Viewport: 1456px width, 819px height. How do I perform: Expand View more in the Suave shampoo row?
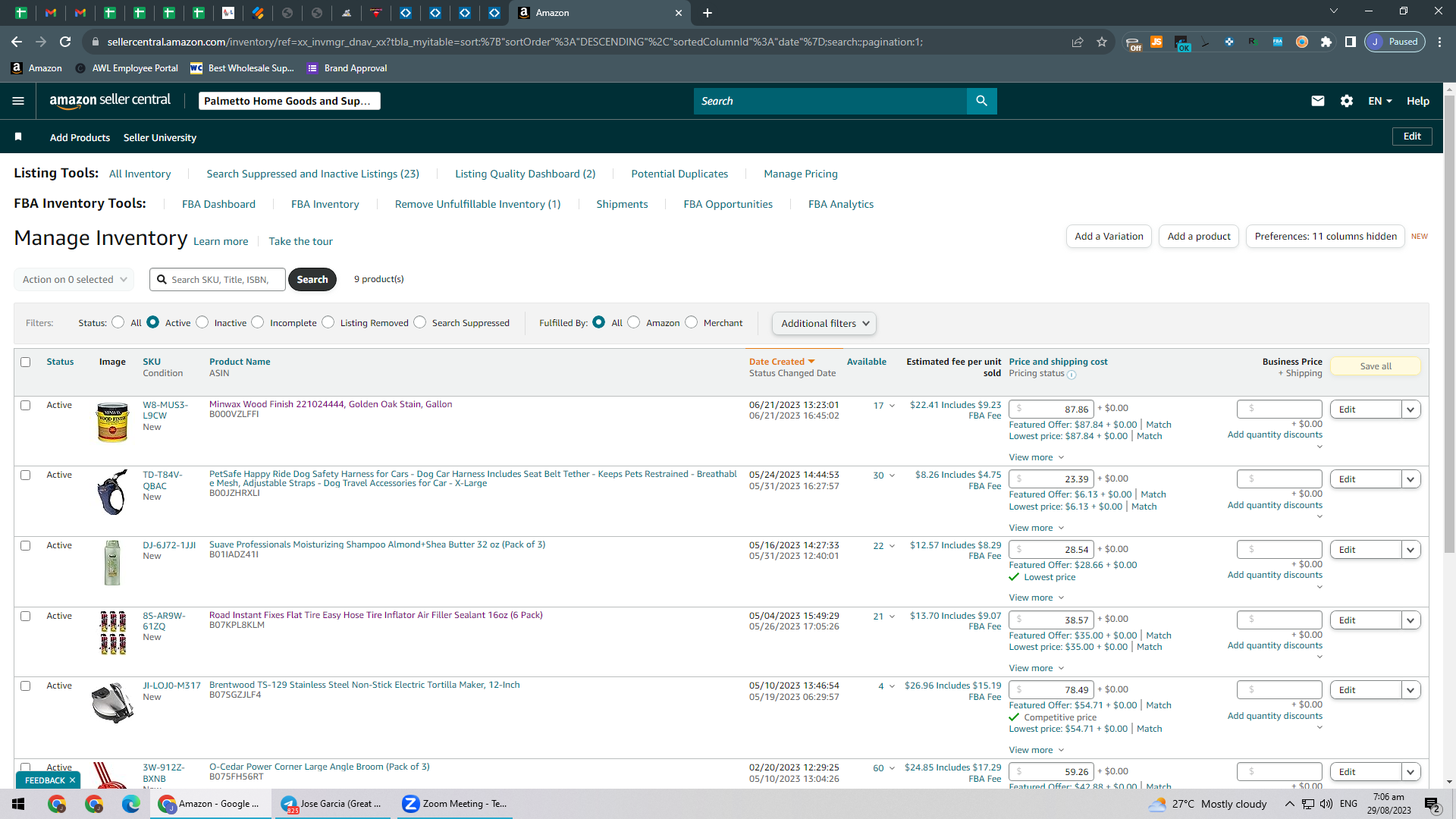click(1037, 598)
